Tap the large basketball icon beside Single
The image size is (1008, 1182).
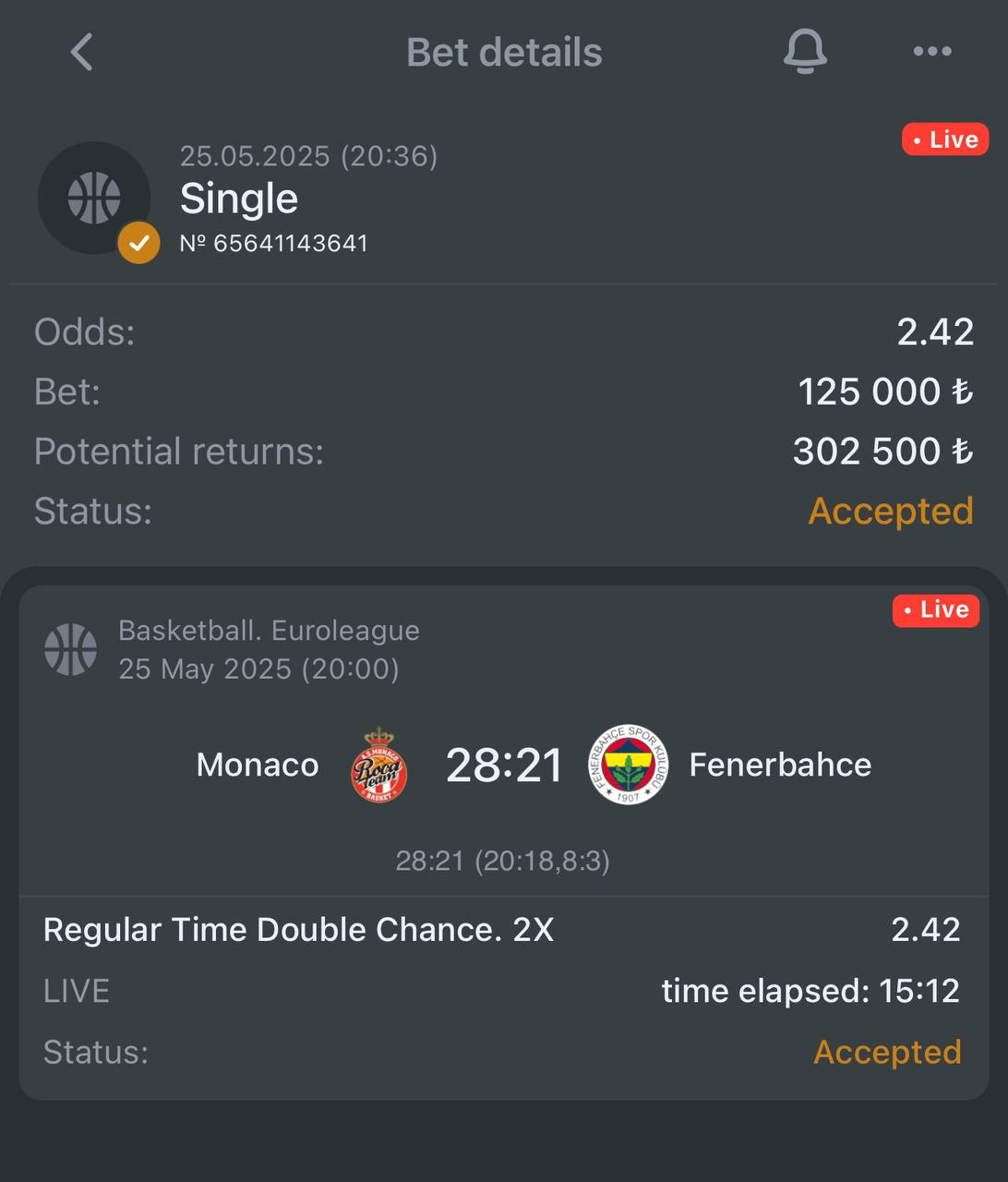(94, 198)
